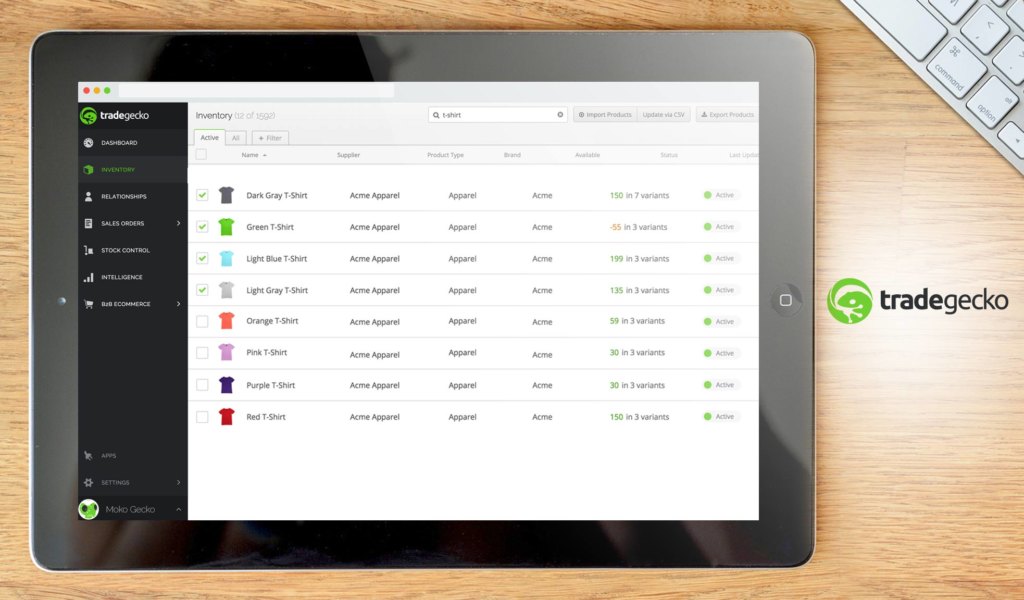
Task: Clear the t-shirt search field
Action: [559, 114]
